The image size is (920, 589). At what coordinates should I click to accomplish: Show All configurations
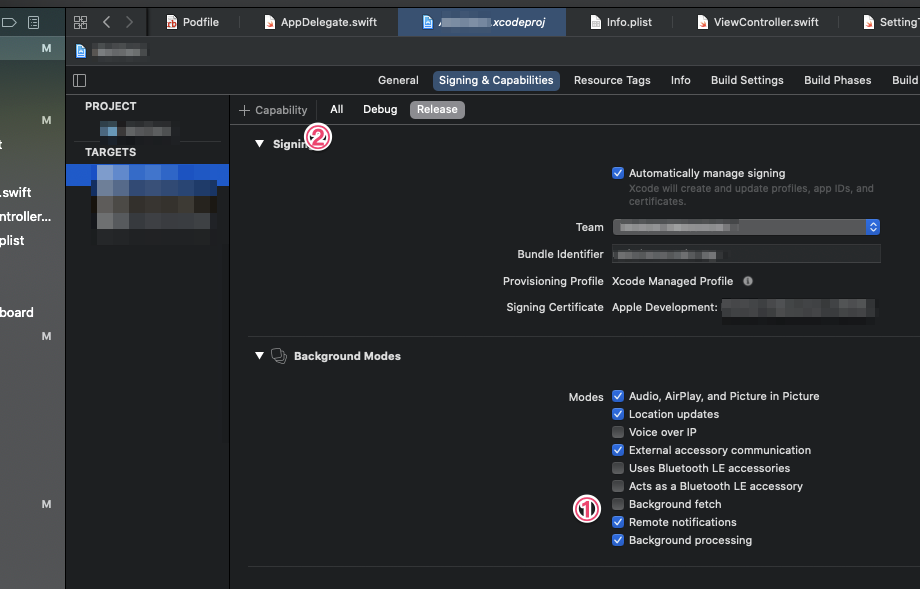pyautogui.click(x=336, y=109)
